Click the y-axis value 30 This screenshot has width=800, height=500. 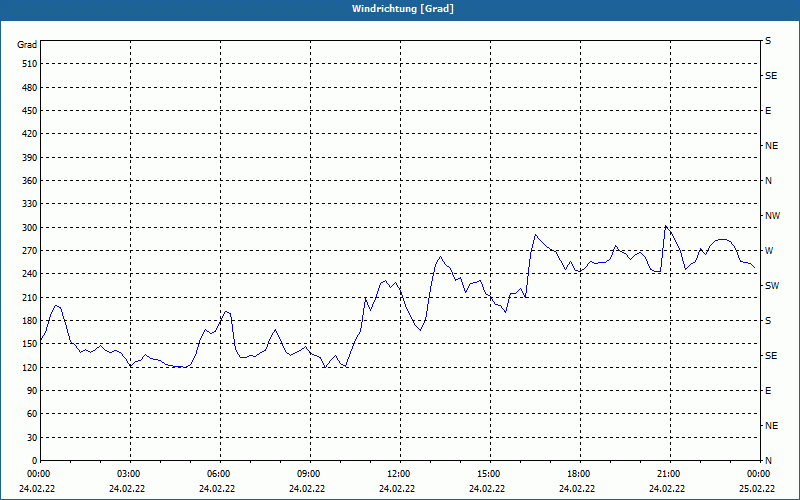point(32,437)
